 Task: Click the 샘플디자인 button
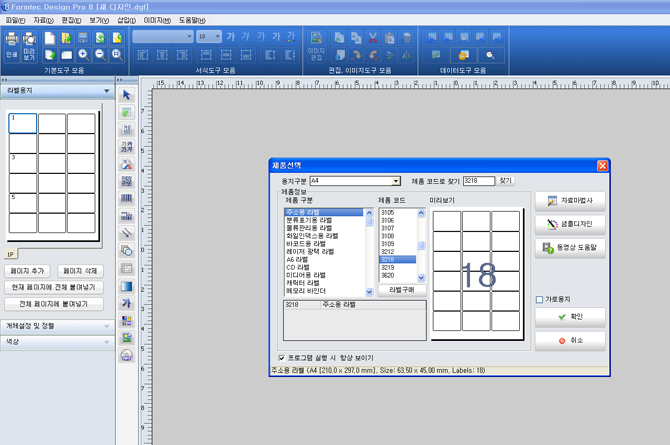[x=570, y=224]
